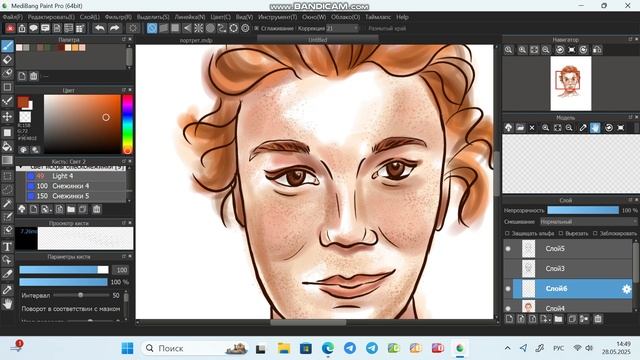The height and width of the screenshot is (360, 640).
Task: Hide the Слой4 layer
Action: point(508,308)
